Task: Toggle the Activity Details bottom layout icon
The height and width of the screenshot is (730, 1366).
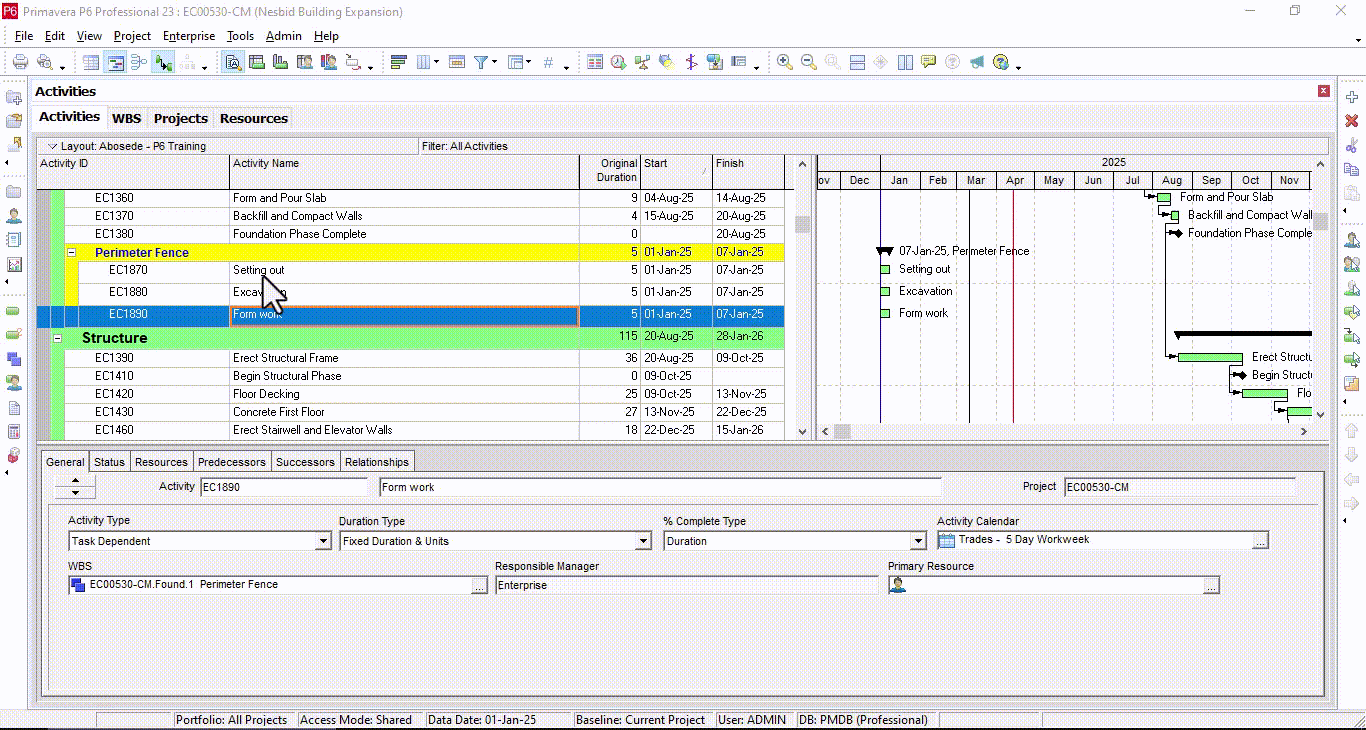Action: point(233,62)
